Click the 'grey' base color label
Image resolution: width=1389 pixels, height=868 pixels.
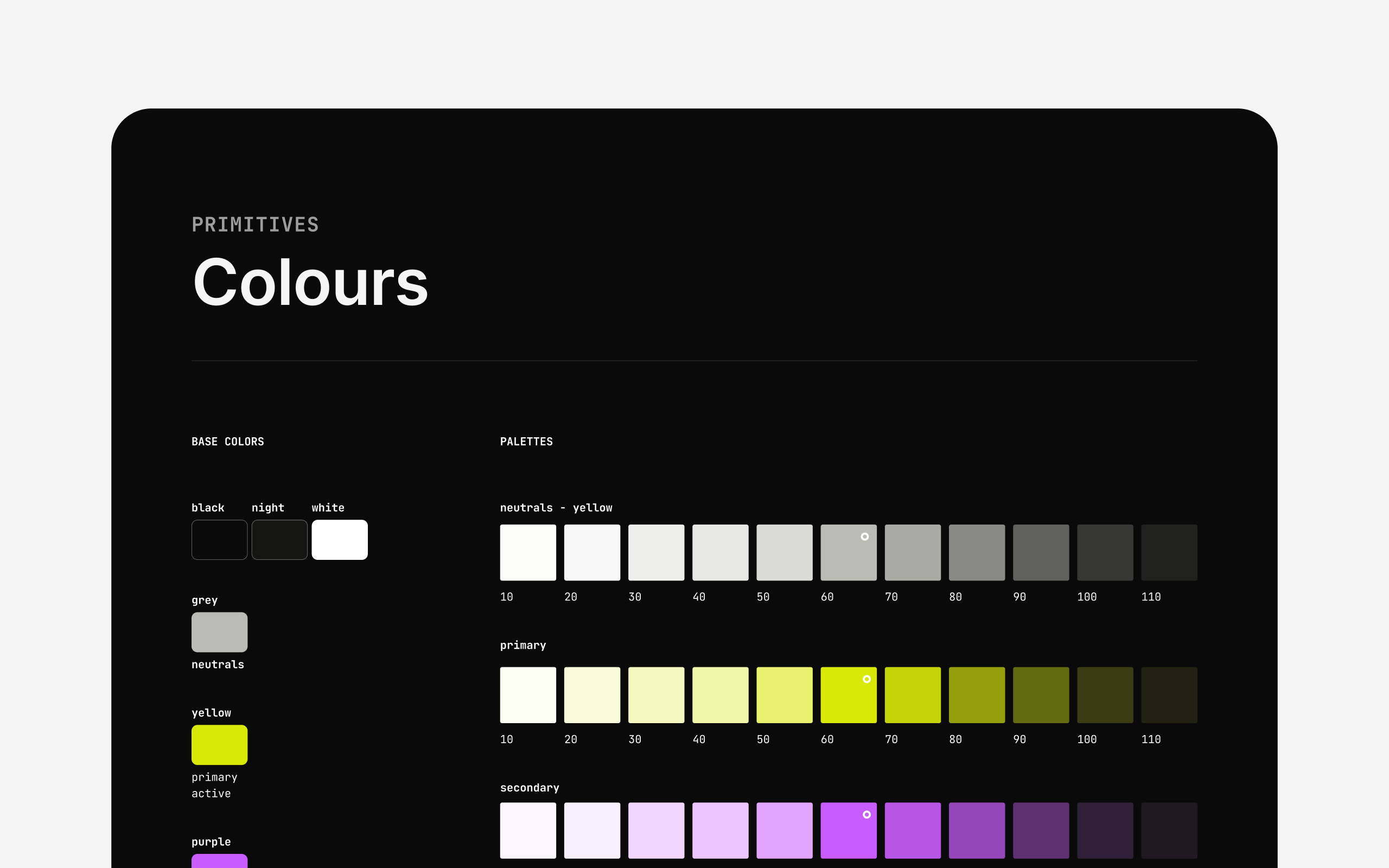click(205, 601)
